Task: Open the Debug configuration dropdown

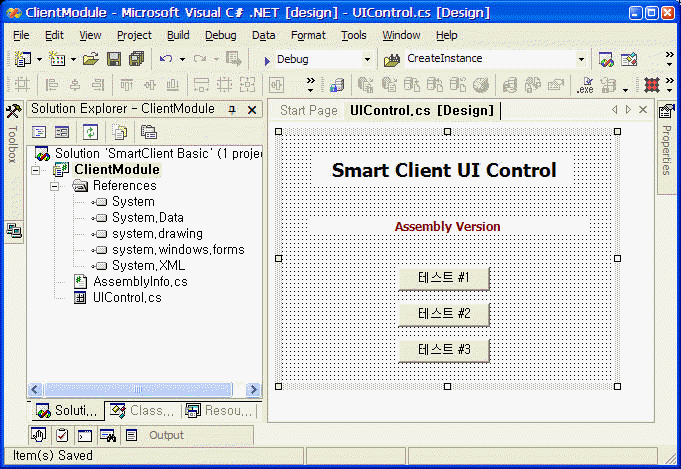Action: (x=367, y=59)
